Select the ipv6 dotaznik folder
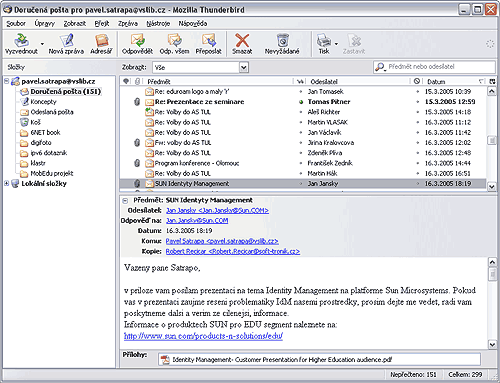 click(44, 153)
